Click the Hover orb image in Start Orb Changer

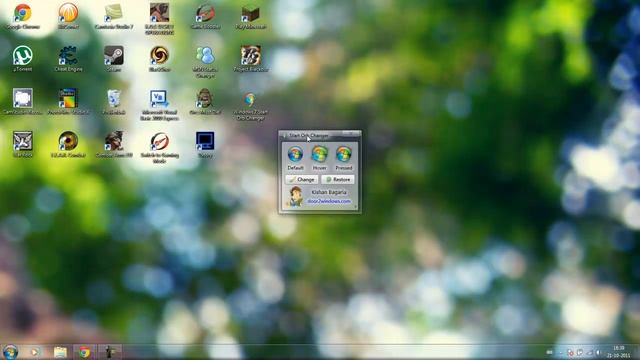(x=320, y=154)
